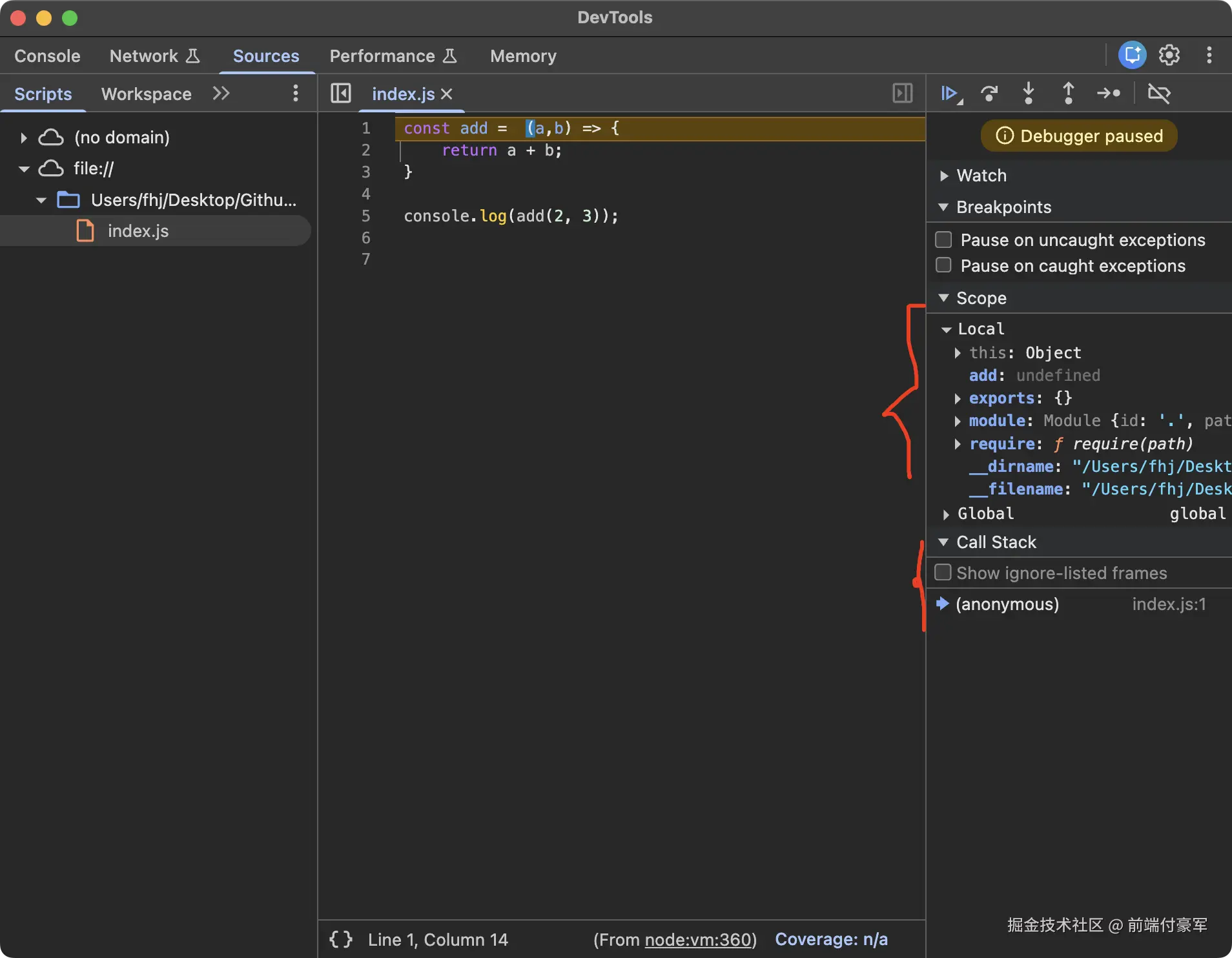Pretty print code with braces icon
The width and height of the screenshot is (1232, 958).
click(x=341, y=939)
